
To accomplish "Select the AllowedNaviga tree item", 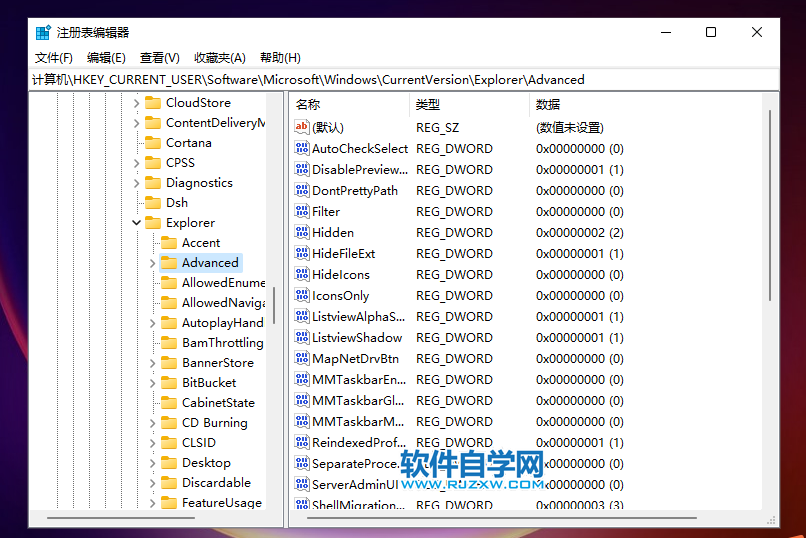I will coord(223,303).
